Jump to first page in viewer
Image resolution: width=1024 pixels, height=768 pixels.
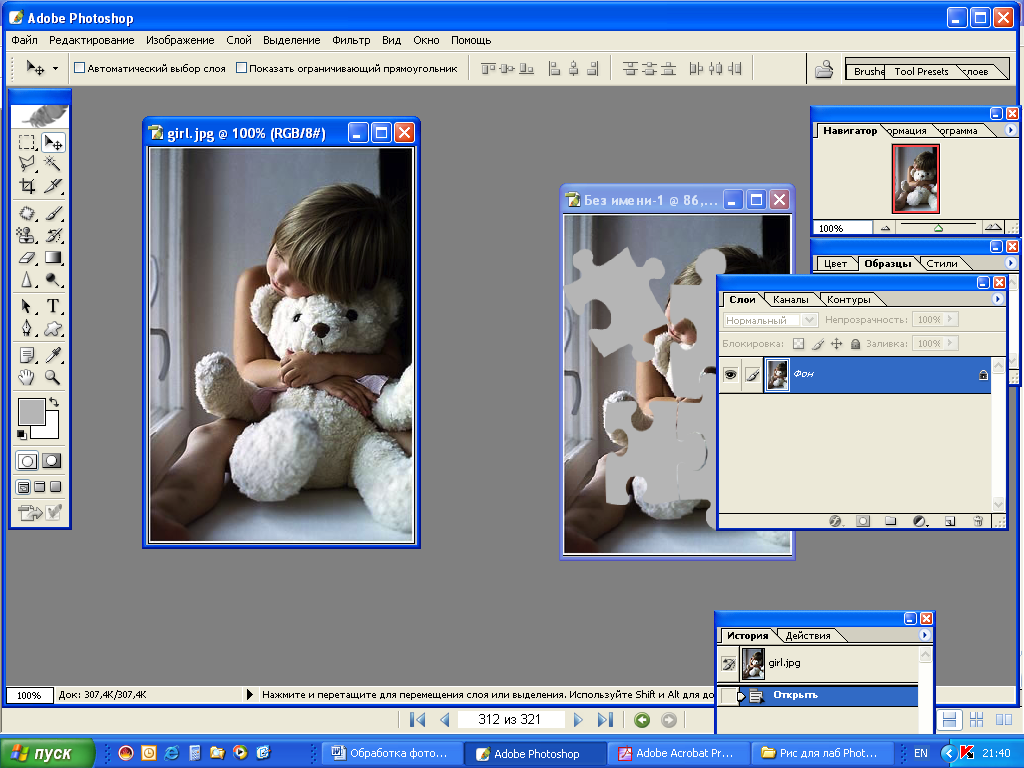tap(417, 720)
